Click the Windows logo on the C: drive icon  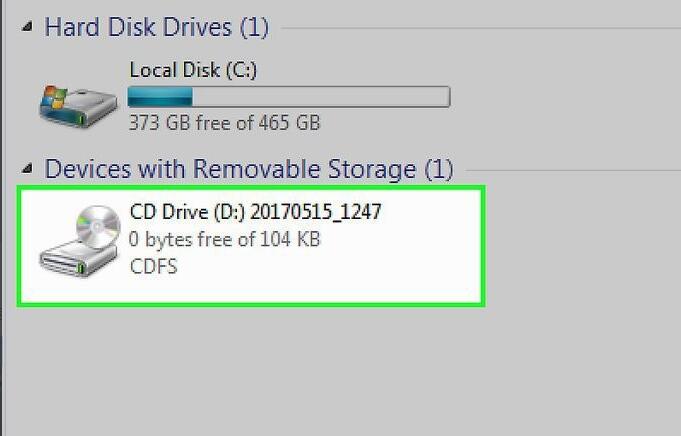pyautogui.click(x=54, y=98)
